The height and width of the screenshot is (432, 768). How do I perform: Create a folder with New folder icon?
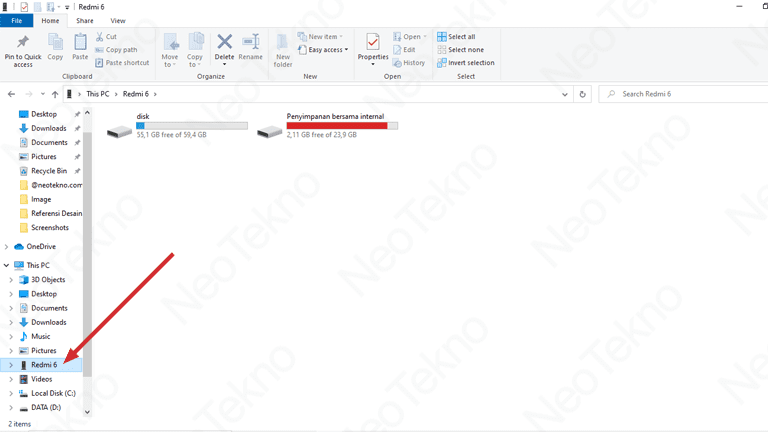(283, 47)
